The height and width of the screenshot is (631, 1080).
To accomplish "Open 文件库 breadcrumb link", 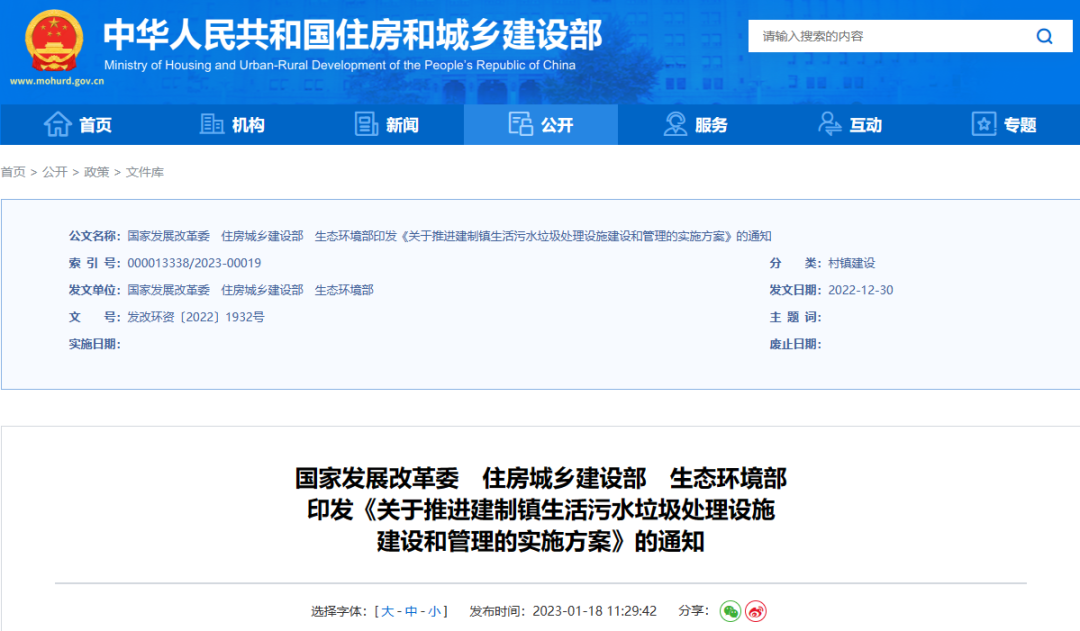I will tap(145, 172).
